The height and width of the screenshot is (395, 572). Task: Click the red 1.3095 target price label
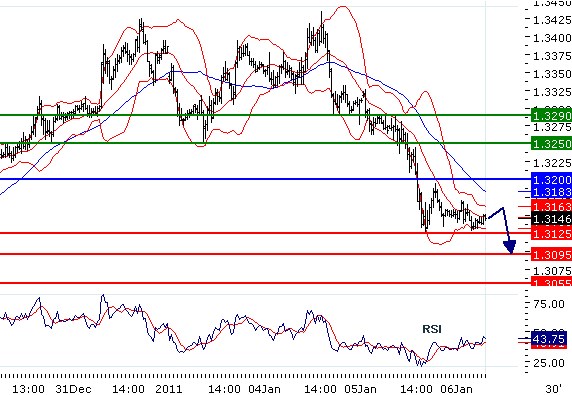[551, 254]
